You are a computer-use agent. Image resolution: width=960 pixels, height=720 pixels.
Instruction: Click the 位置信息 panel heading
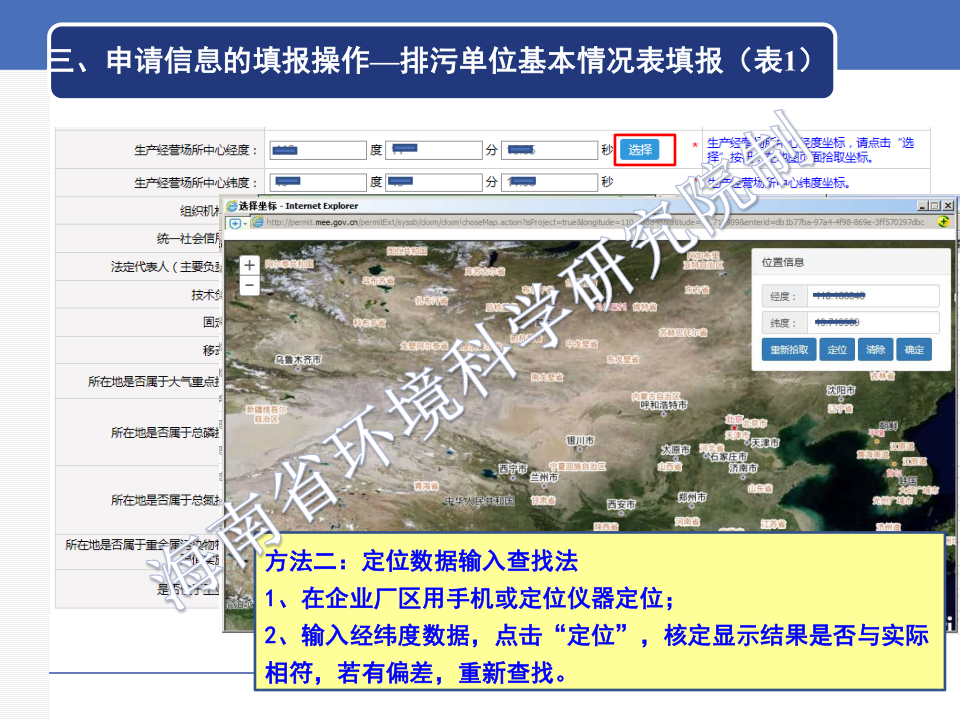(x=782, y=263)
